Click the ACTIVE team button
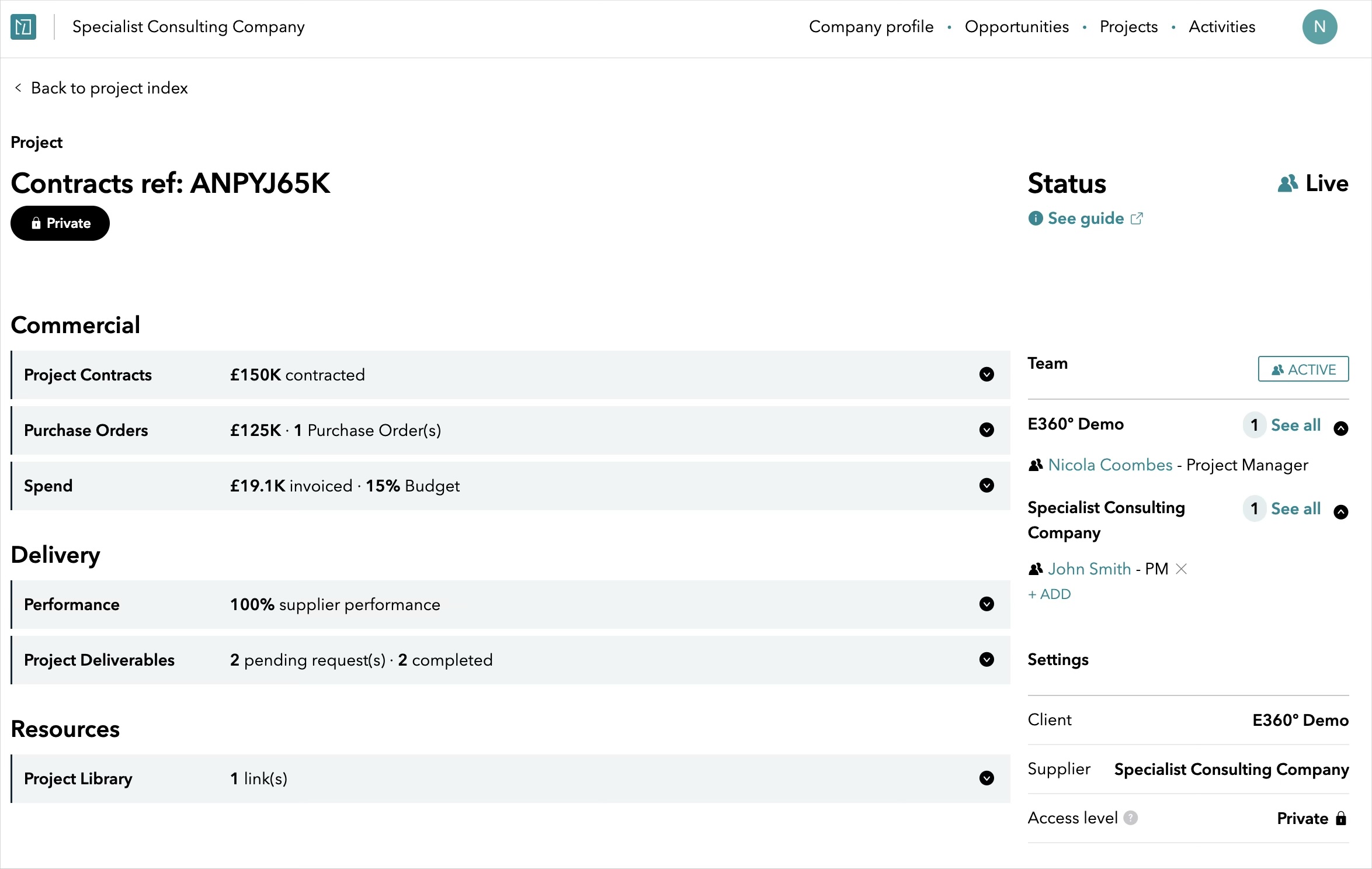 point(1303,369)
